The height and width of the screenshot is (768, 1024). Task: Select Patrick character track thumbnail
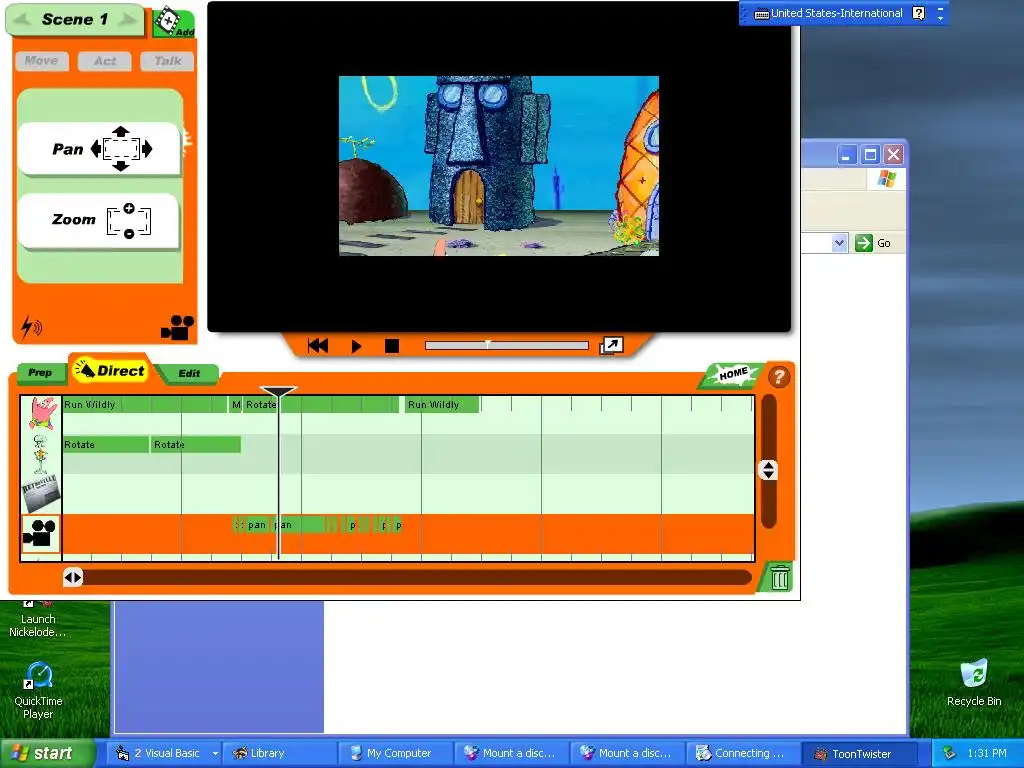(x=41, y=414)
